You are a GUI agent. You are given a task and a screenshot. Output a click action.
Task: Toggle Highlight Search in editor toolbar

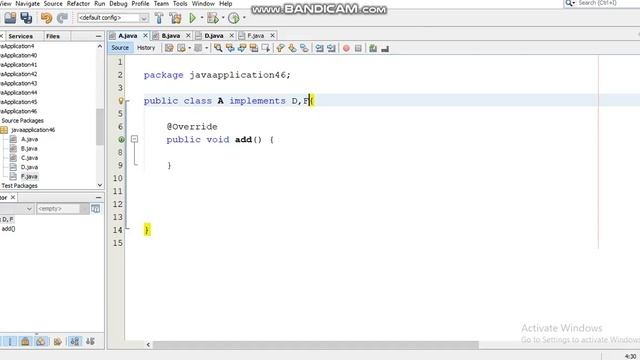[253, 48]
